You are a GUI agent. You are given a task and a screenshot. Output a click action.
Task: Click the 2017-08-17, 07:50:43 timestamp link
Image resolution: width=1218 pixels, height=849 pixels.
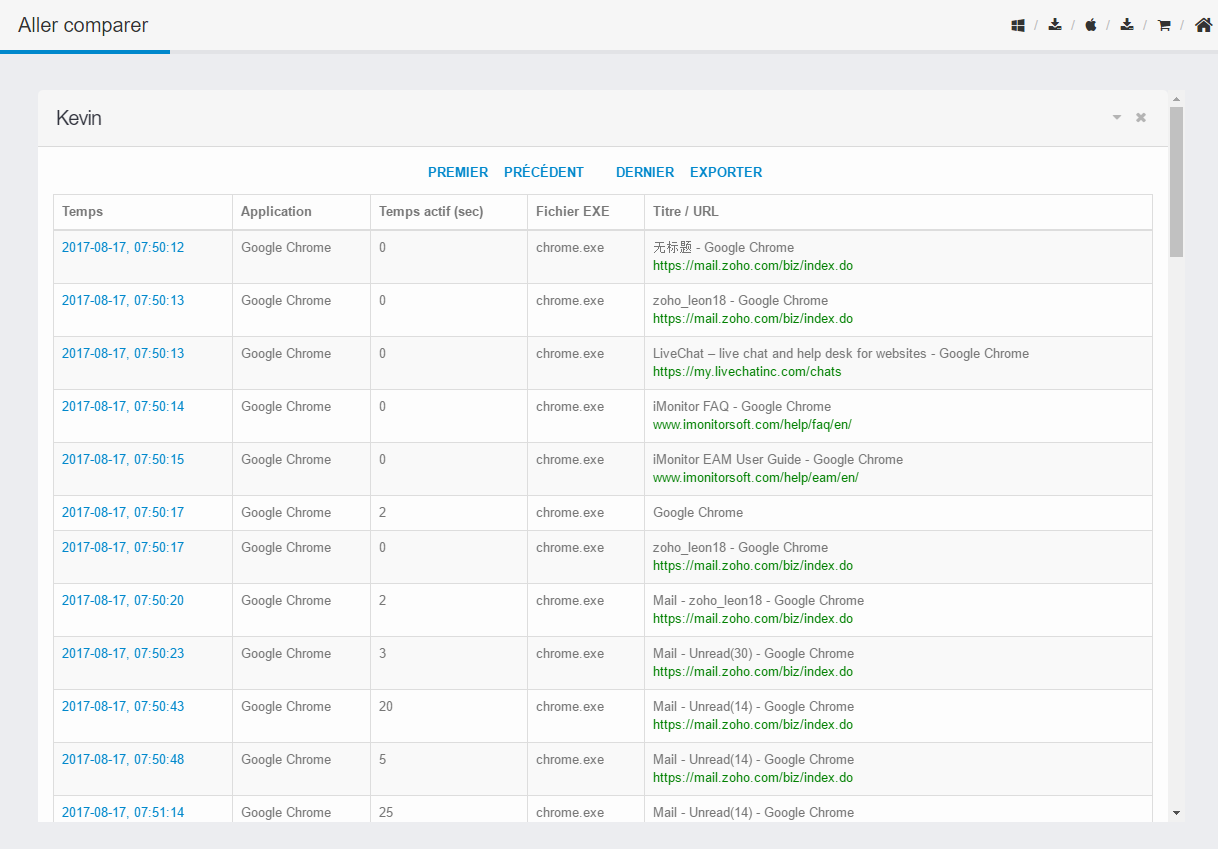point(123,707)
